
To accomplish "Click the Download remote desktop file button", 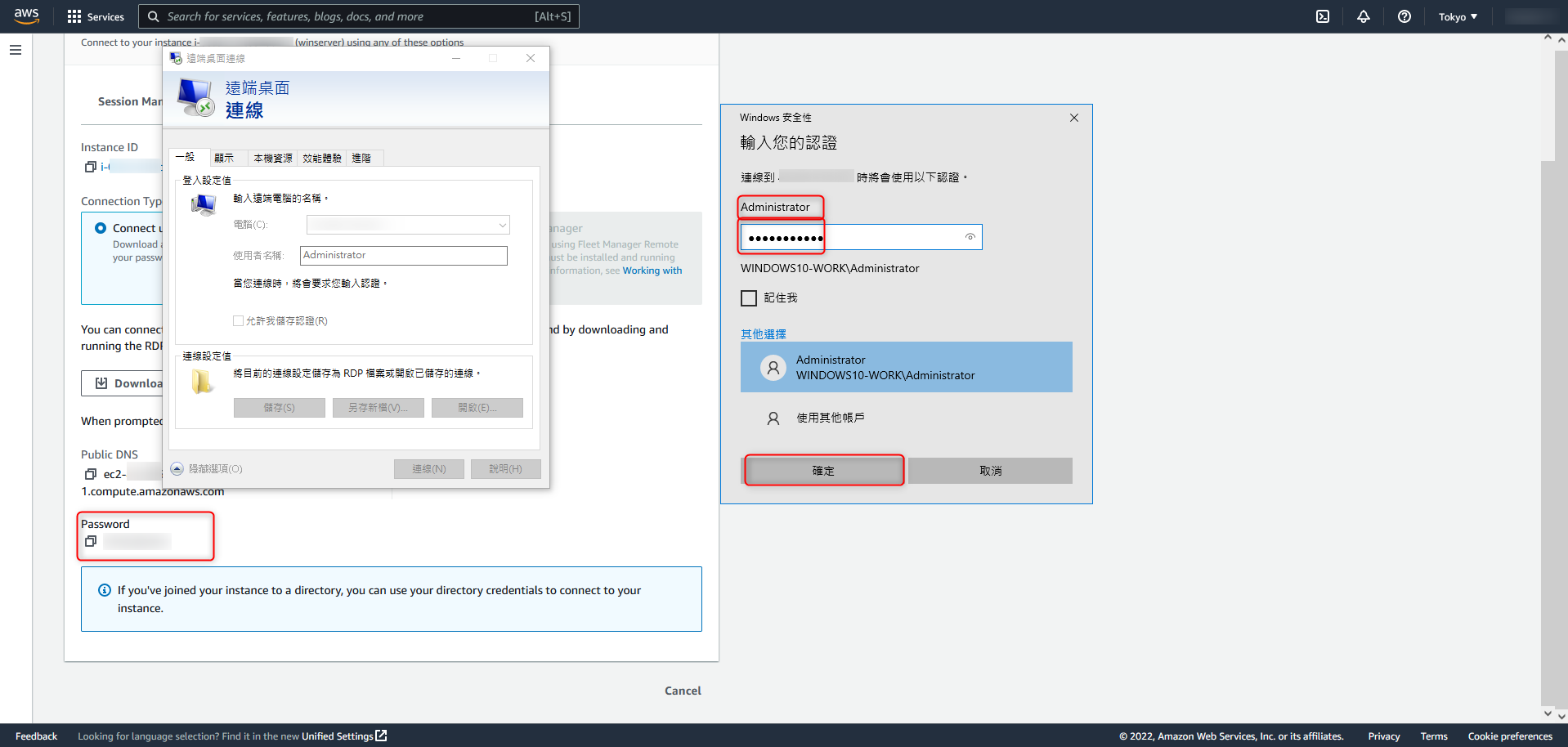I will coord(123,383).
